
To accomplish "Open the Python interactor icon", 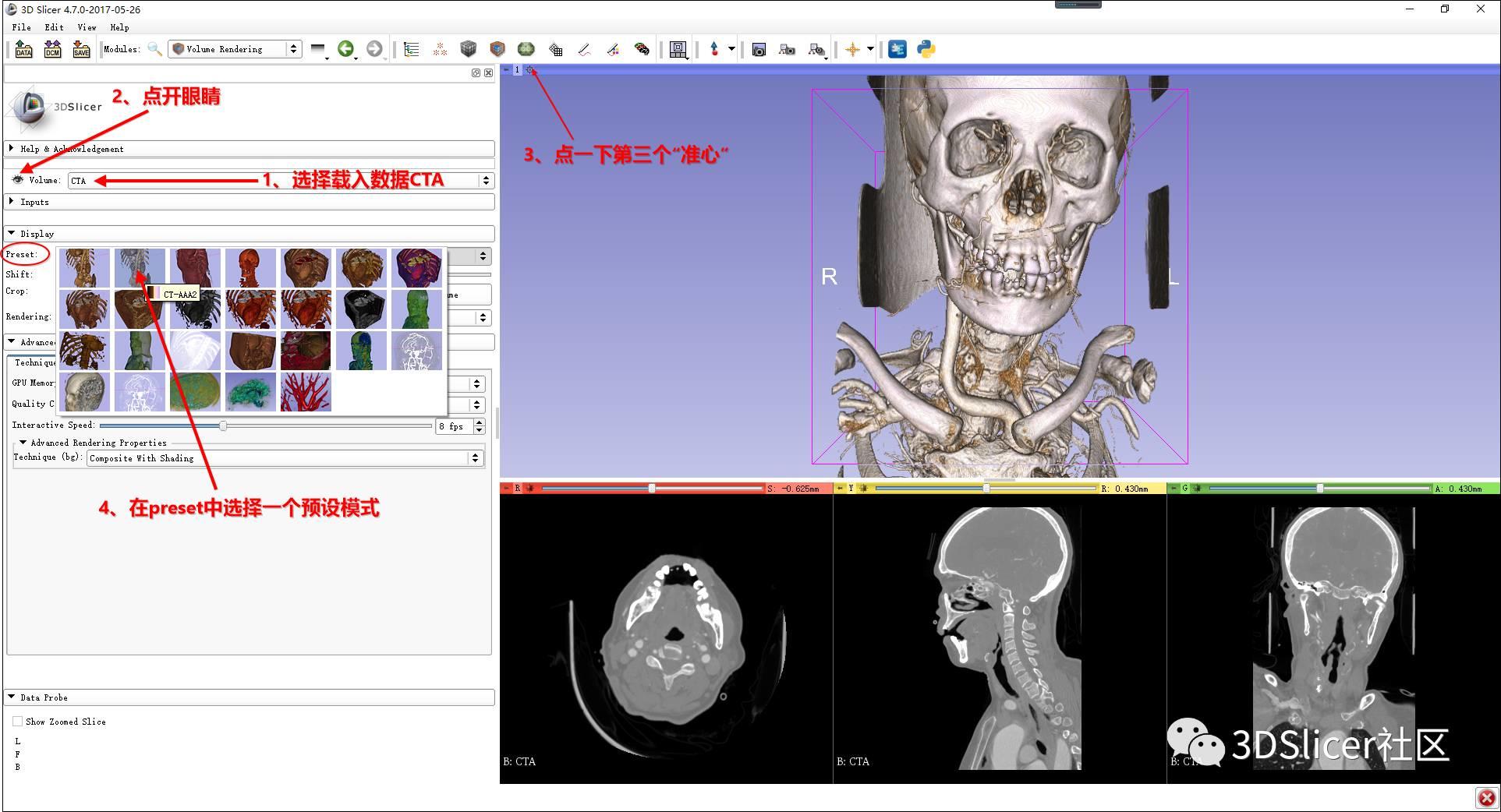I will 926,49.
